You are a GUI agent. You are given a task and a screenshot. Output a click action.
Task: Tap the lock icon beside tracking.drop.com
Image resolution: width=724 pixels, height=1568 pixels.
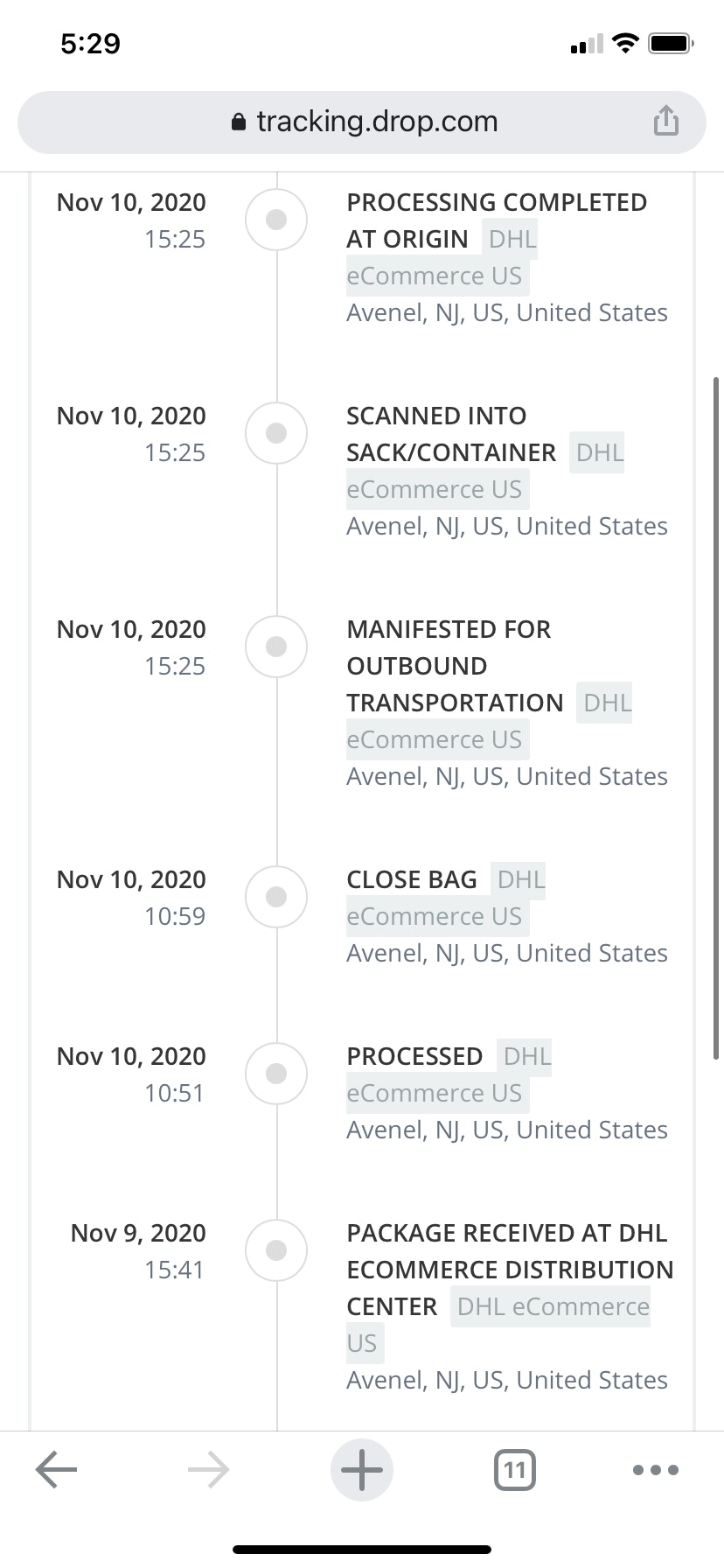(239, 122)
